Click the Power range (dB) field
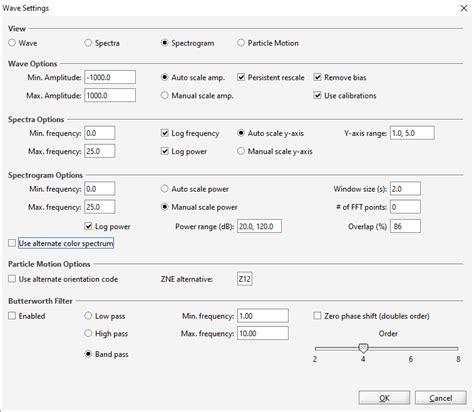 pos(259,226)
